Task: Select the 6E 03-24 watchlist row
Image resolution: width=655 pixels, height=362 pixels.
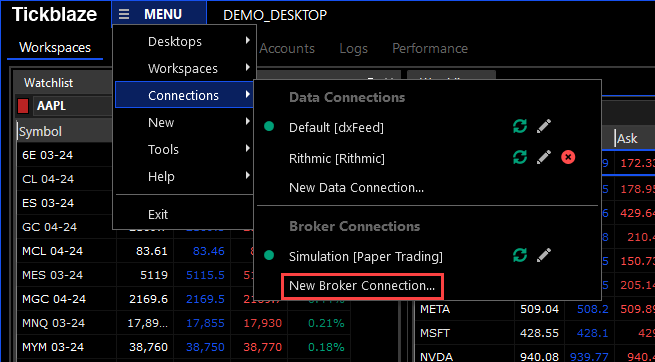Action: pyautogui.click(x=48, y=155)
